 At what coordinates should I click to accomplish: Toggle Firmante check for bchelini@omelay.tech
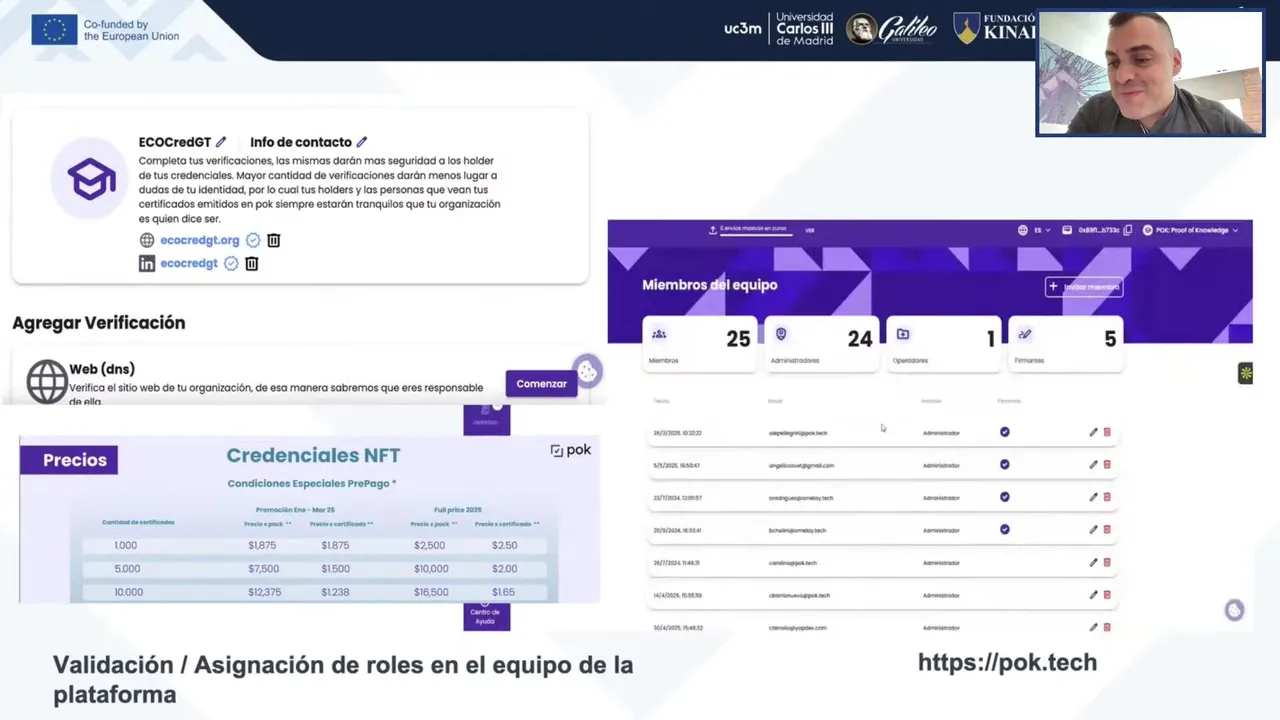pos(1005,529)
